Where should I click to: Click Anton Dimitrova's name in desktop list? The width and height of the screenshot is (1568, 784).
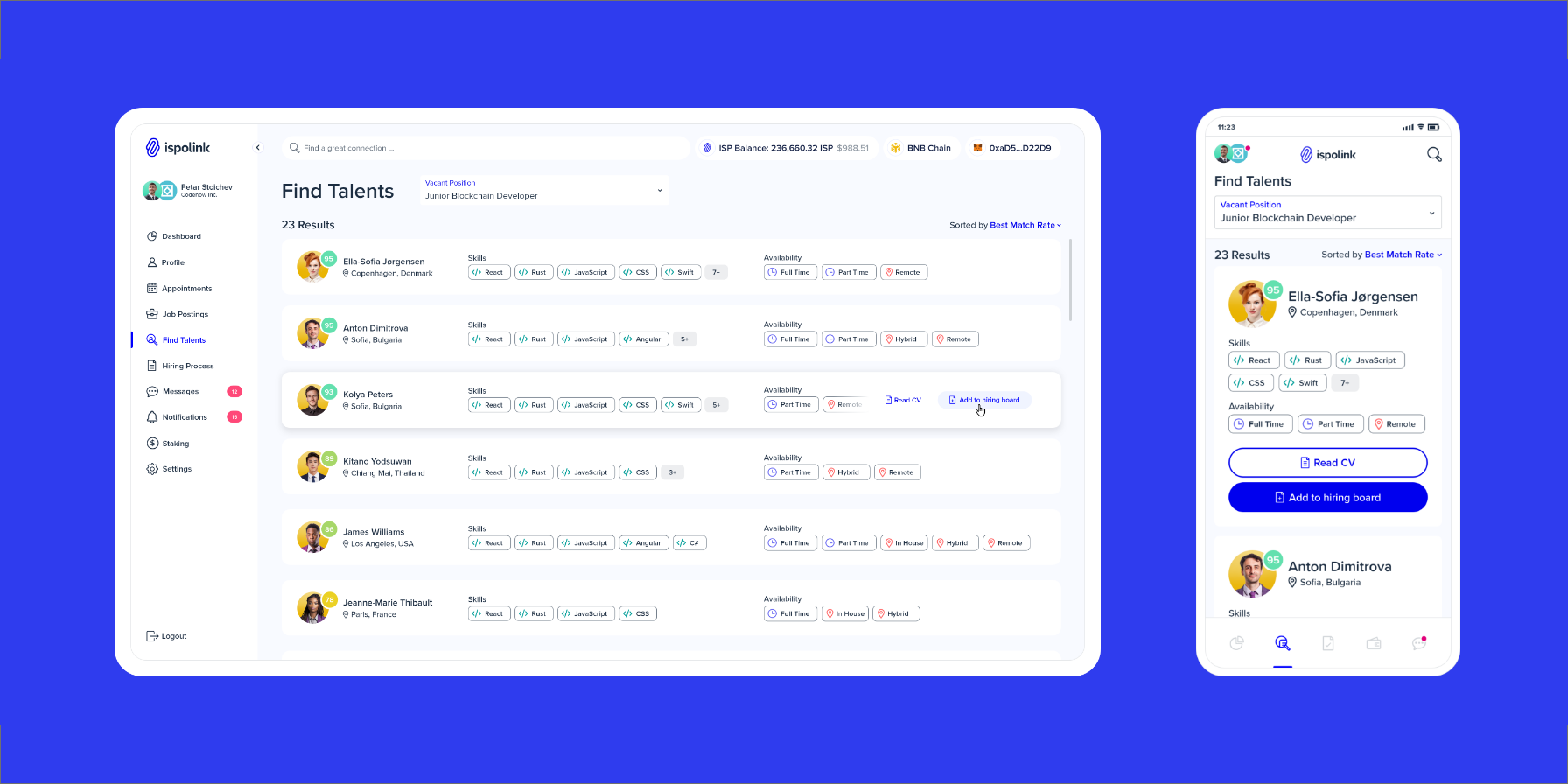coord(375,328)
